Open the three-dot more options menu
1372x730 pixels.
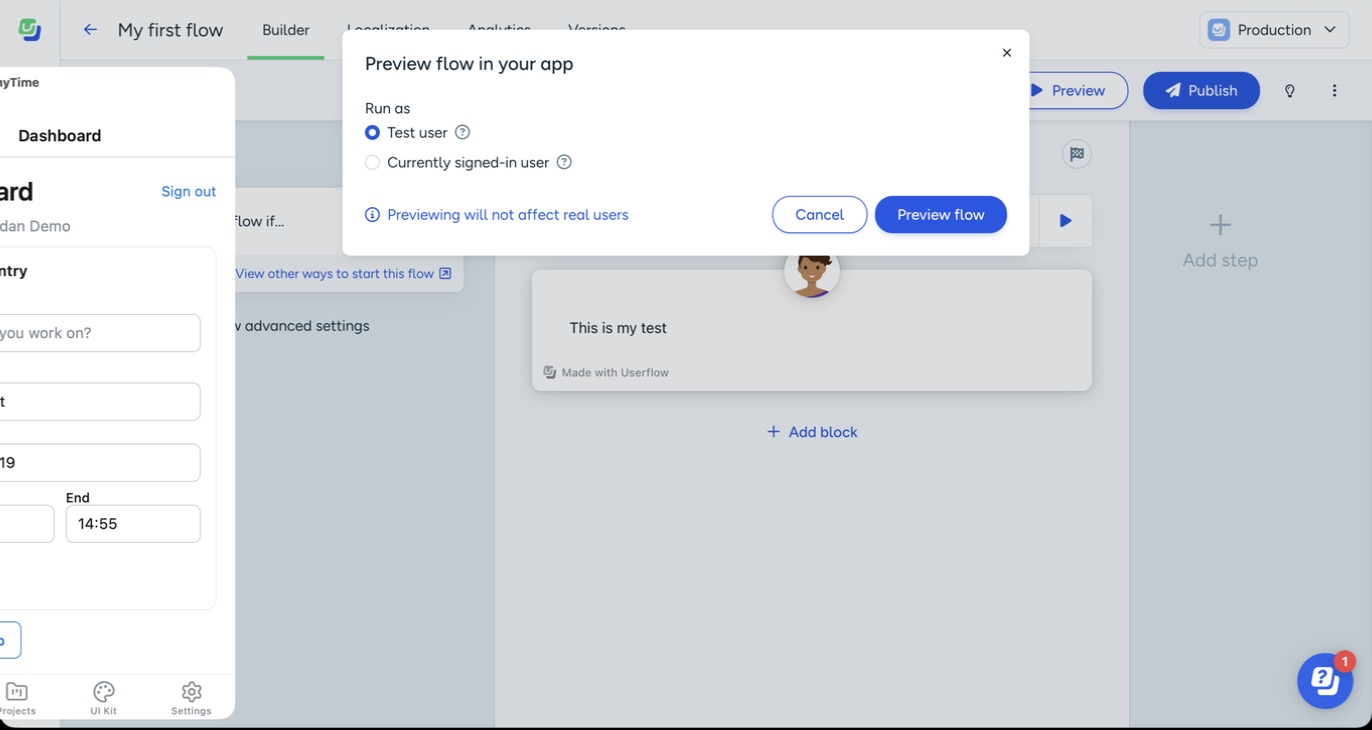click(1334, 90)
